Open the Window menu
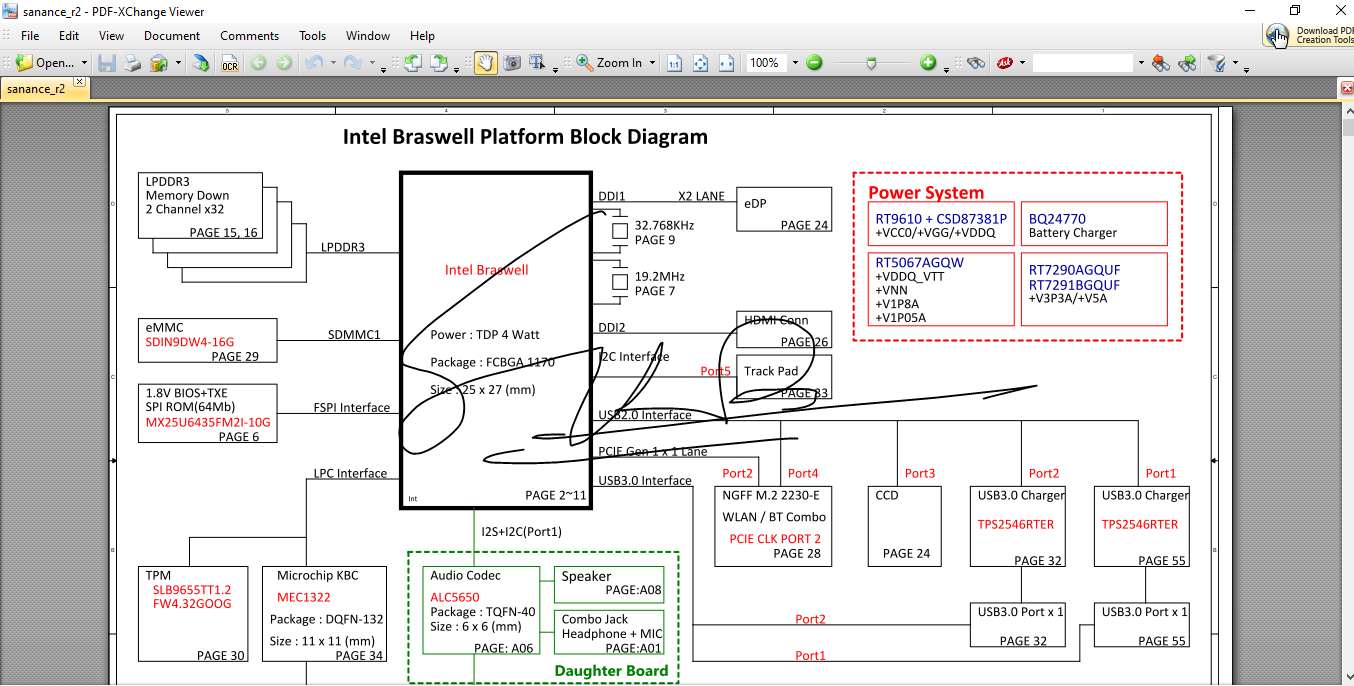Screen dimensions: 1354x686 [368, 35]
